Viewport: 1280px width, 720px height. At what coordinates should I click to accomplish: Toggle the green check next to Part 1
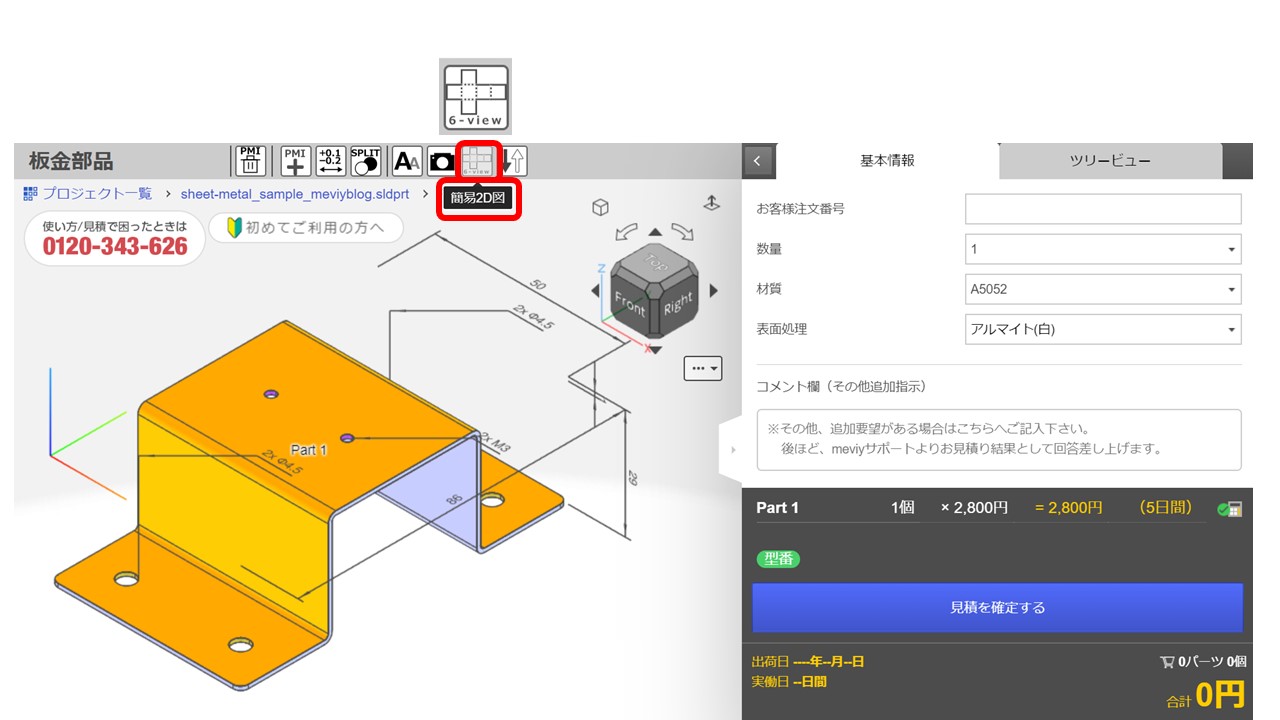coord(1225,508)
